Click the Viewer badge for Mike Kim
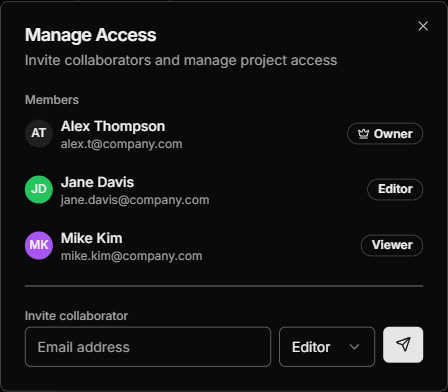 click(392, 245)
